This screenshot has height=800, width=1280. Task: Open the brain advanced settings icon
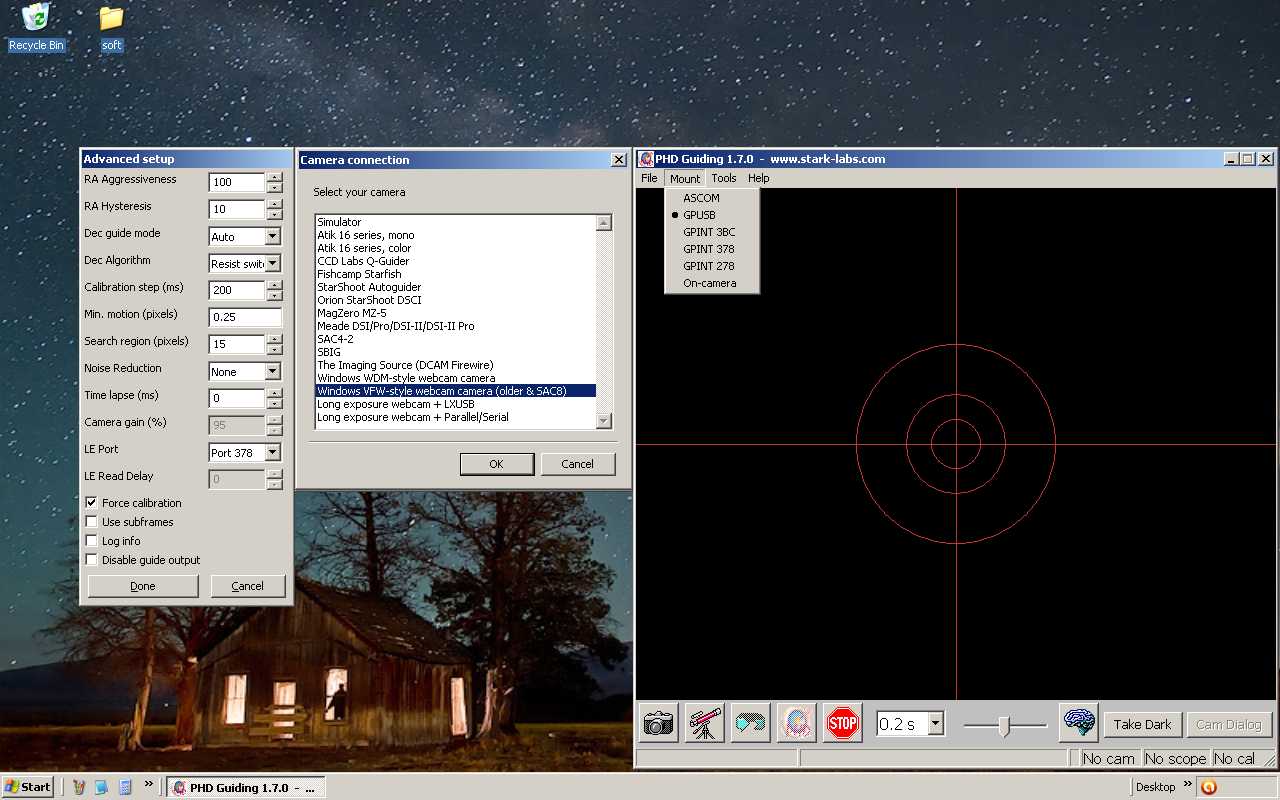point(1079,723)
